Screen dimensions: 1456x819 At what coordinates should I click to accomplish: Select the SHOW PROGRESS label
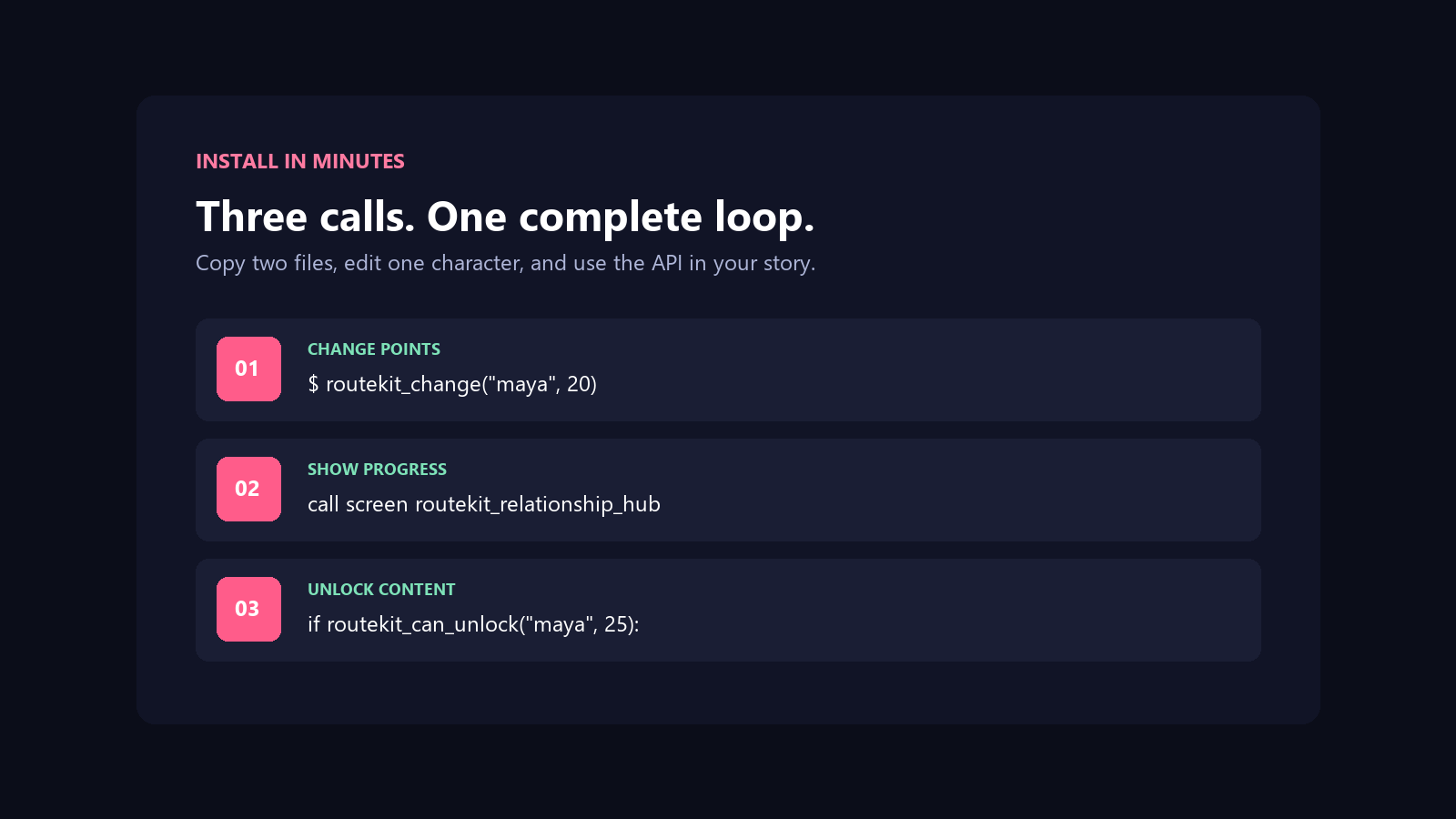pyautogui.click(x=377, y=470)
